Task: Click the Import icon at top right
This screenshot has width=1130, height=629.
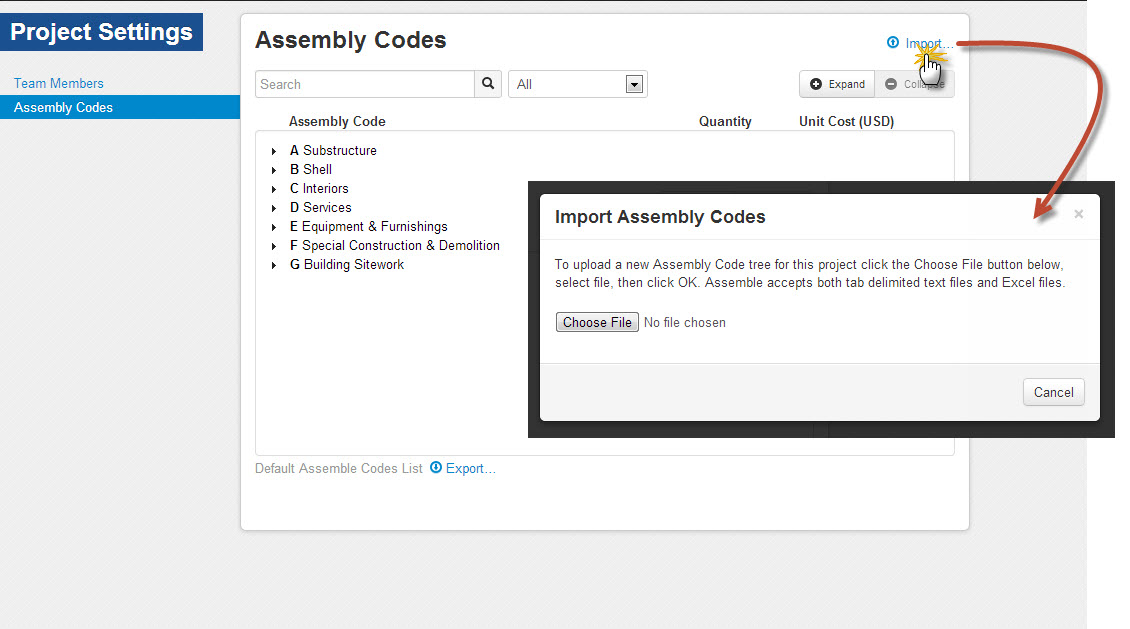Action: (x=893, y=43)
